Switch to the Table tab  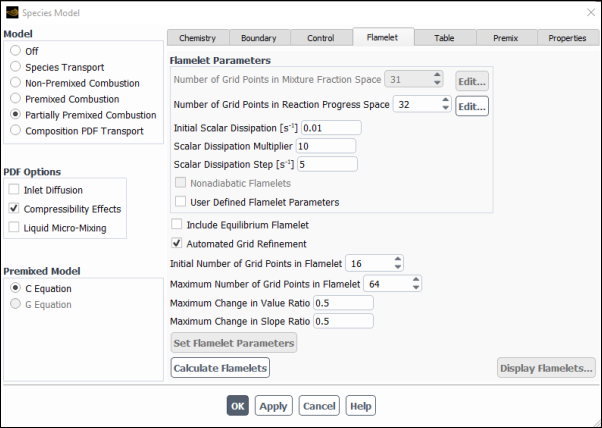[x=444, y=38]
